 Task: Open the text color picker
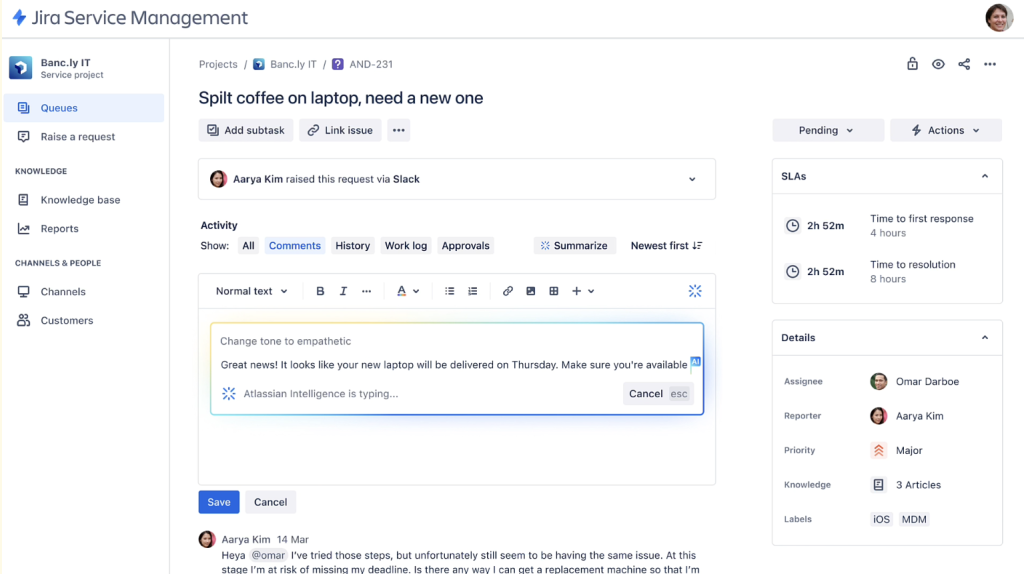[x=407, y=291]
